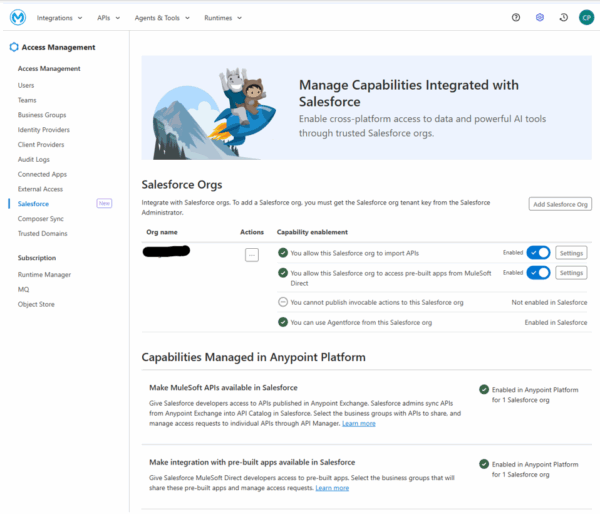Click the grey minus icon beside invocable actions

point(283,302)
